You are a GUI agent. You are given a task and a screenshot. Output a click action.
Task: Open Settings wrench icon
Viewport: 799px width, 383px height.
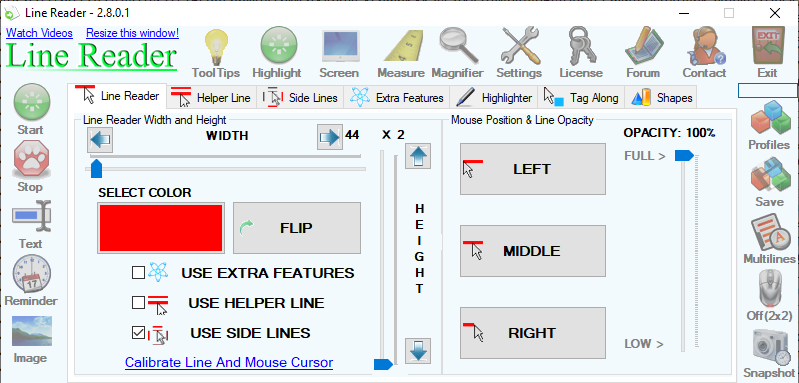coord(520,46)
